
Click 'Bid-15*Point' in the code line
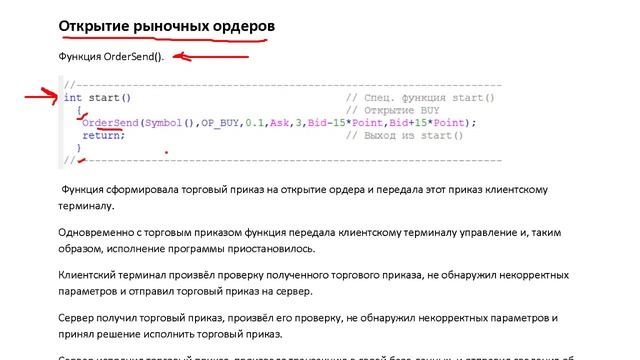[345, 123]
